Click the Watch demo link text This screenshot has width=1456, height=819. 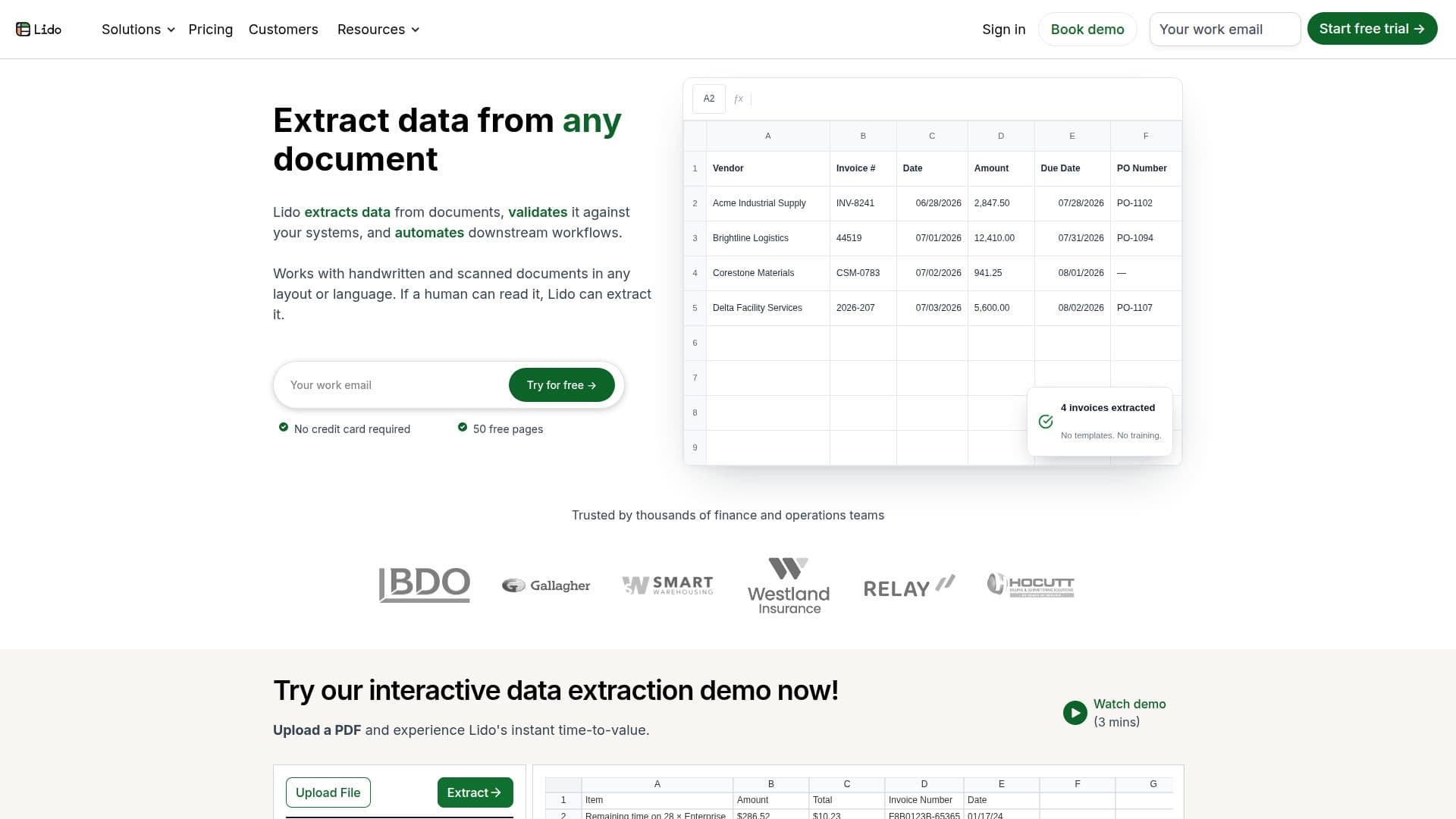pos(1130,704)
